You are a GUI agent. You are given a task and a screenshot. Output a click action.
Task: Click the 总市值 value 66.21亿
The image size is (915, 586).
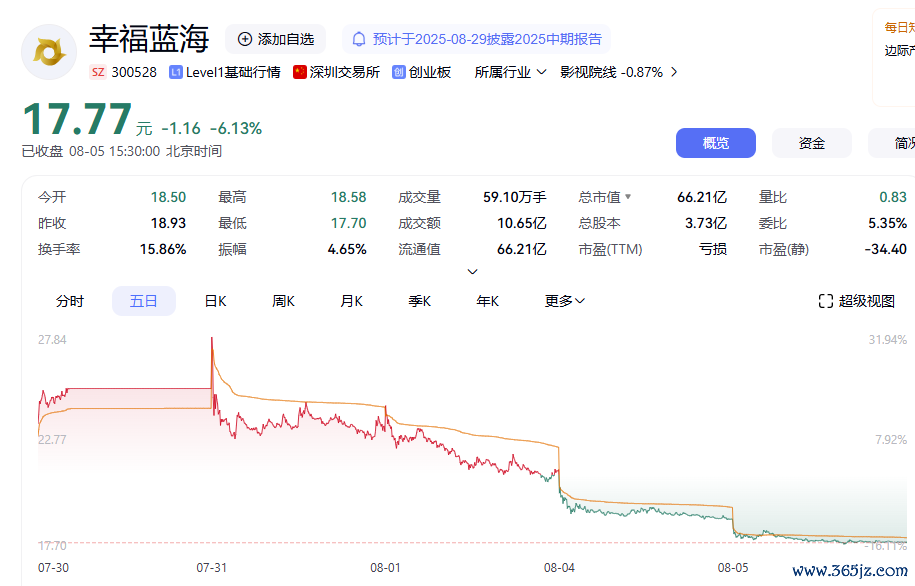[702, 197]
